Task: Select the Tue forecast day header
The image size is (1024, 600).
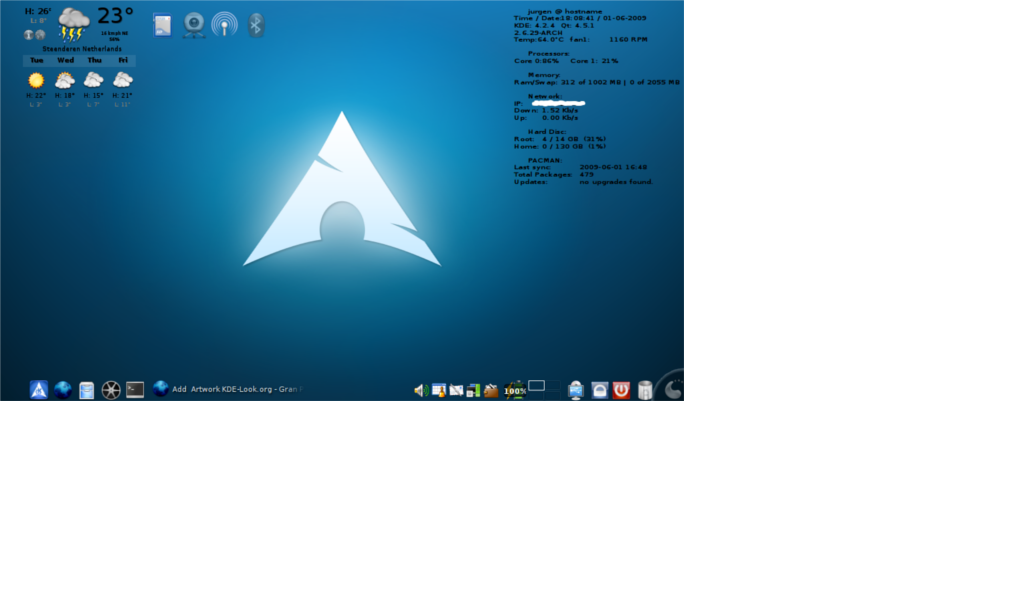Action: pos(37,60)
